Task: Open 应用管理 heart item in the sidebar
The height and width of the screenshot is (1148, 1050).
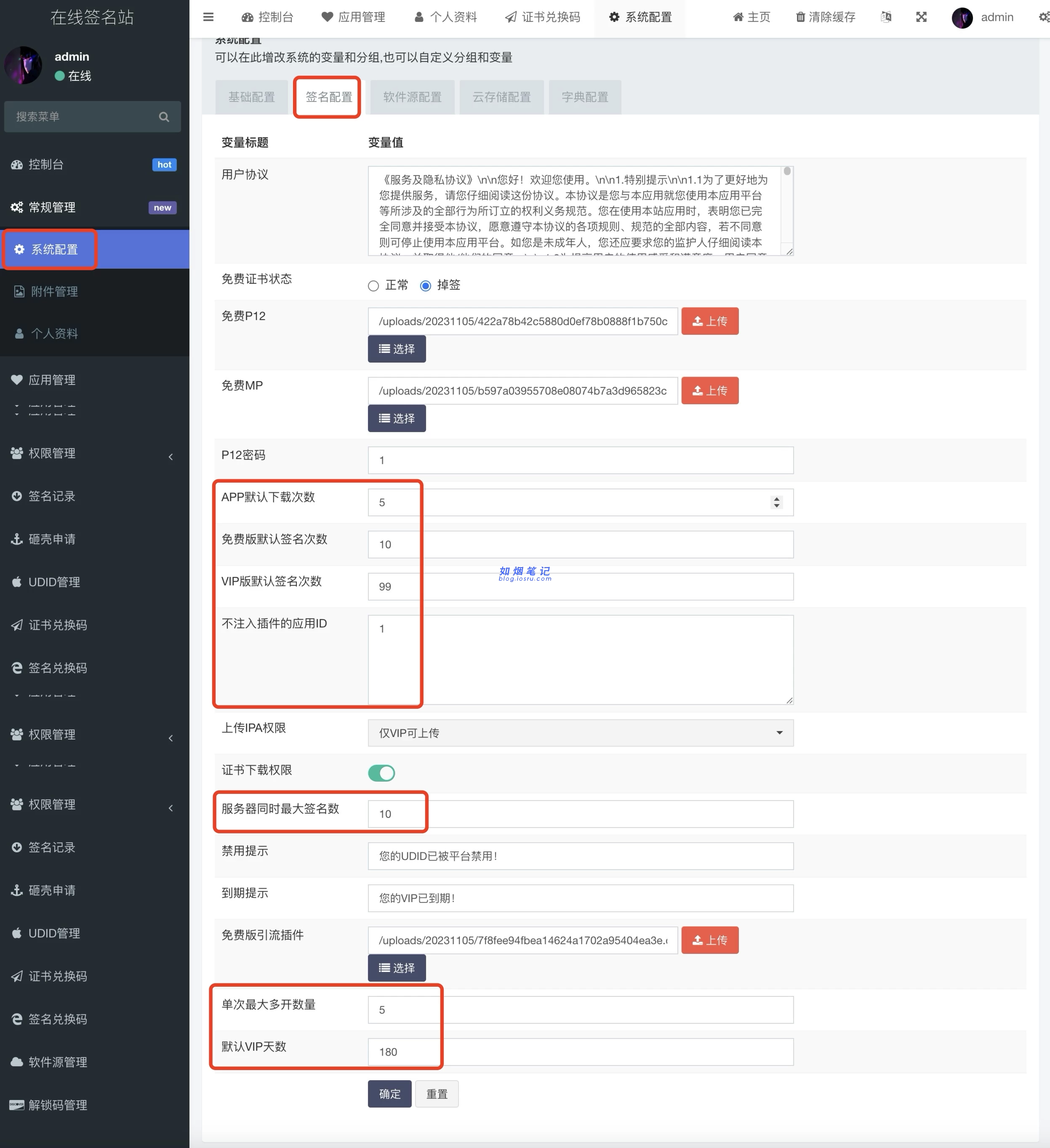Action: pos(95,380)
